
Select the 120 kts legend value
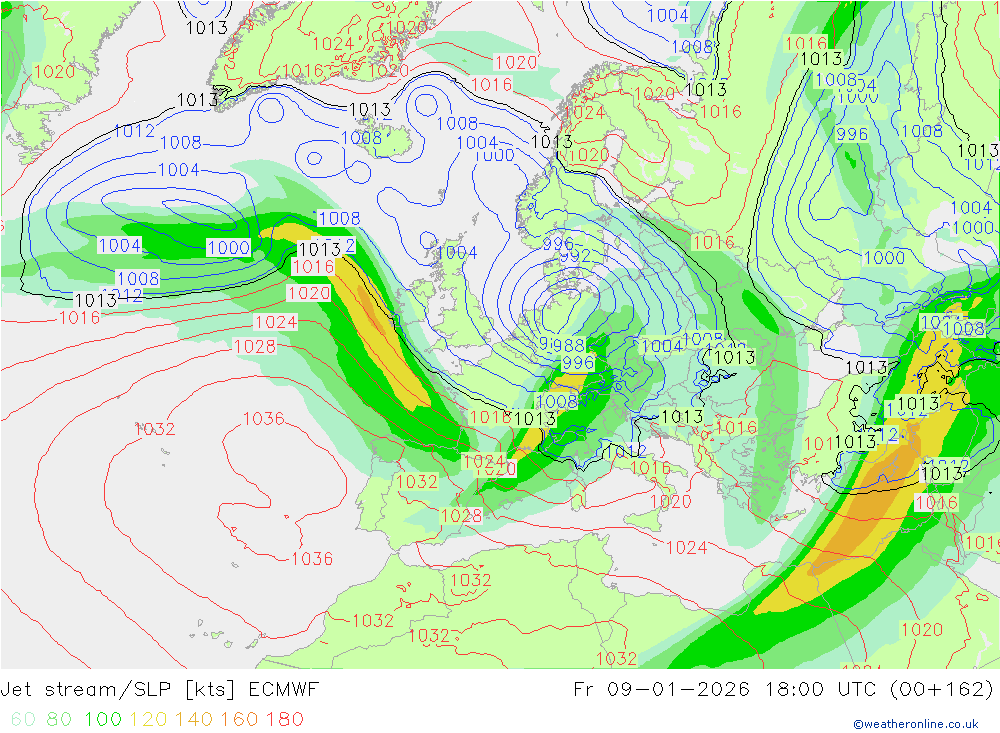click(148, 719)
